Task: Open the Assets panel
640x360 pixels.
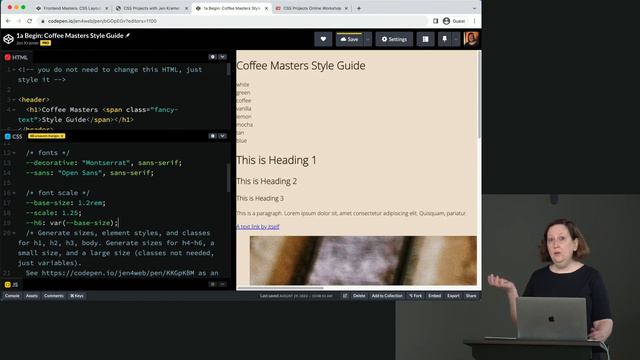Action: click(32, 296)
